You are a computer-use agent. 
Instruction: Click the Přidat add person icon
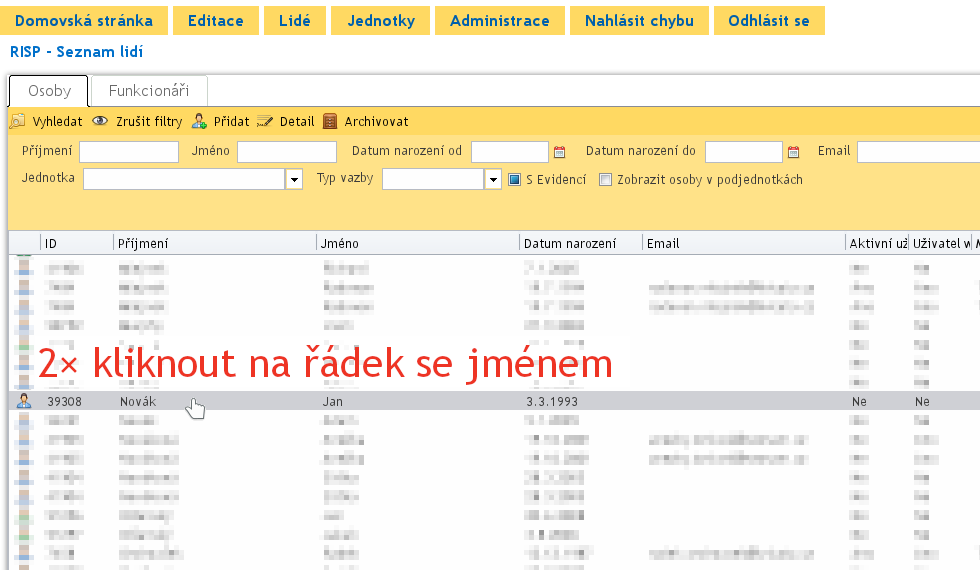coord(199,122)
